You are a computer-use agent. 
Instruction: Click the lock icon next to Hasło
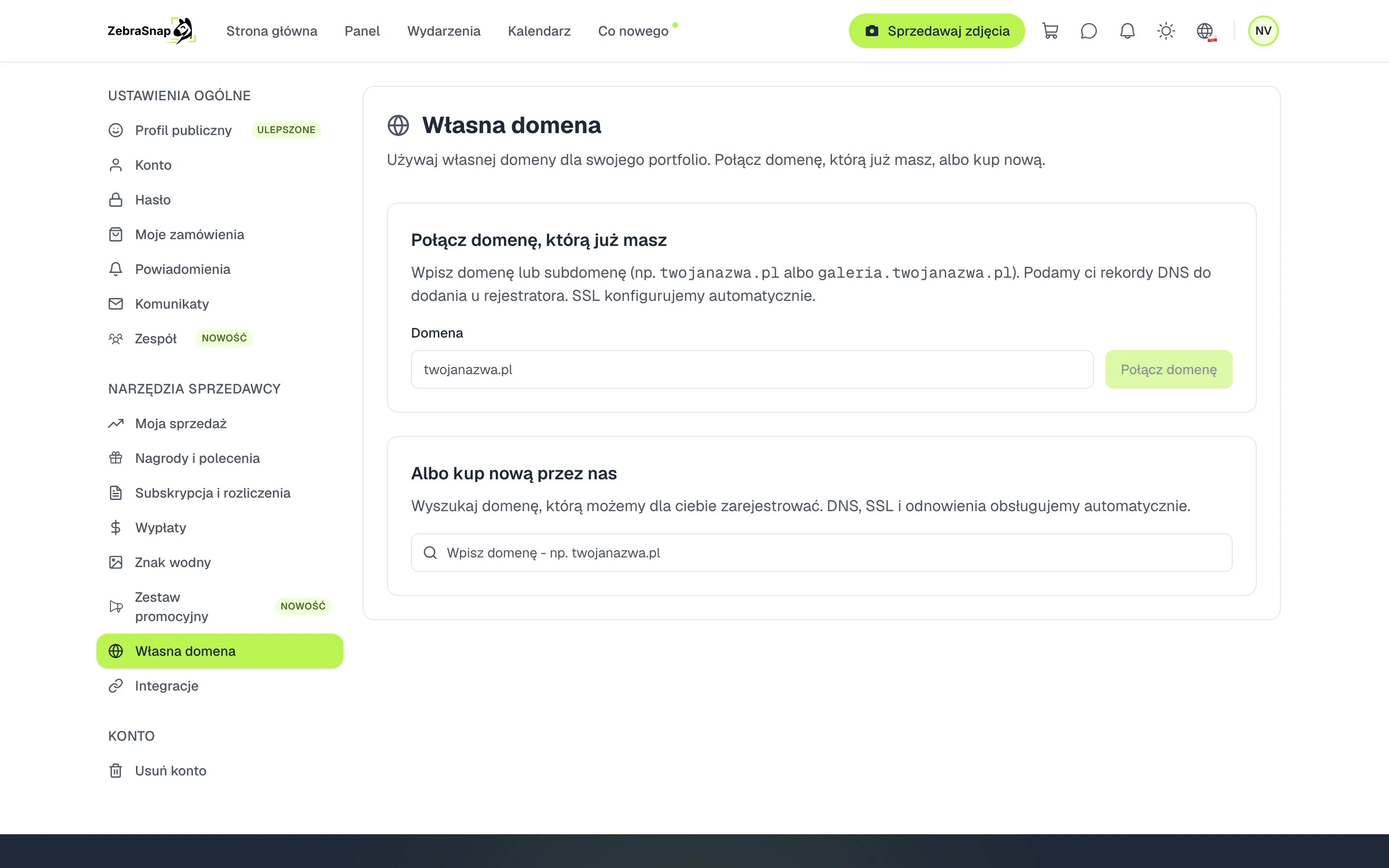point(116,200)
